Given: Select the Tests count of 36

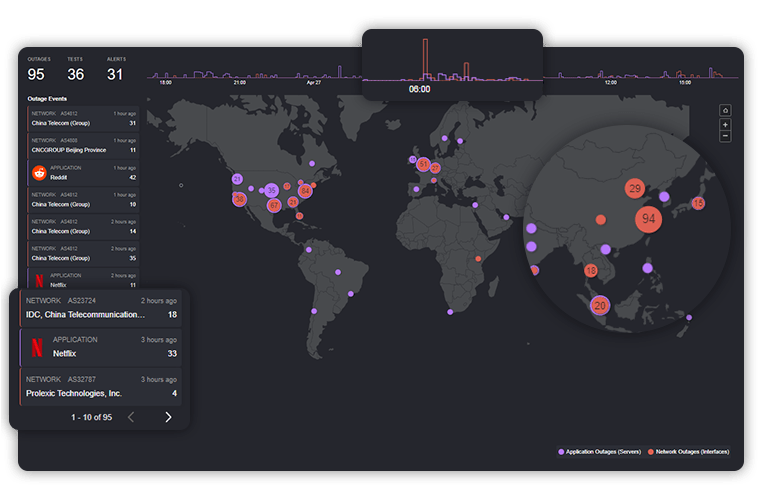Looking at the screenshot, I should click(76, 74).
